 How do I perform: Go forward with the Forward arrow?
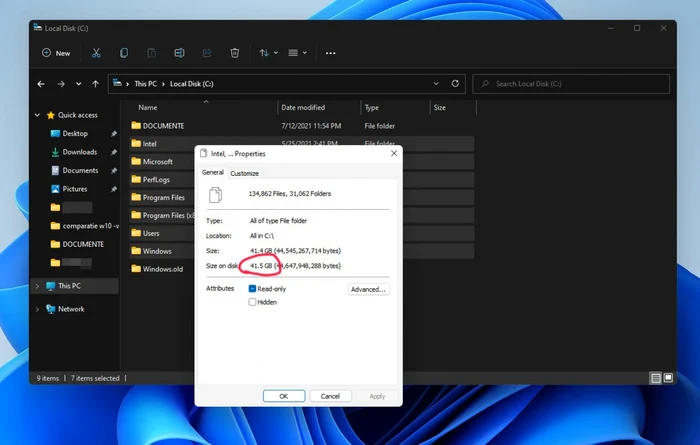(x=61, y=84)
